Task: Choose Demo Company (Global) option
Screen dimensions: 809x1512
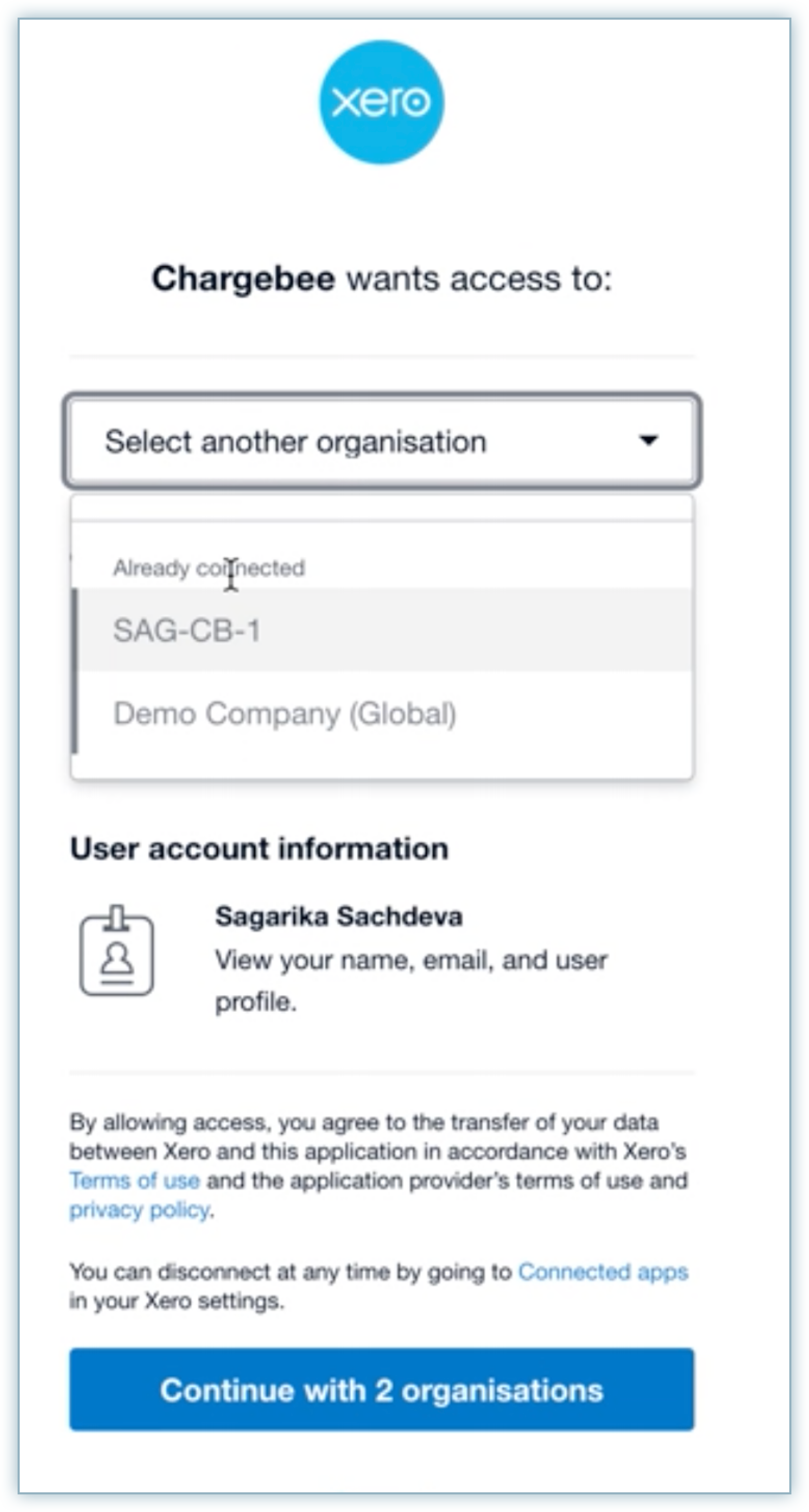Action: (284, 714)
